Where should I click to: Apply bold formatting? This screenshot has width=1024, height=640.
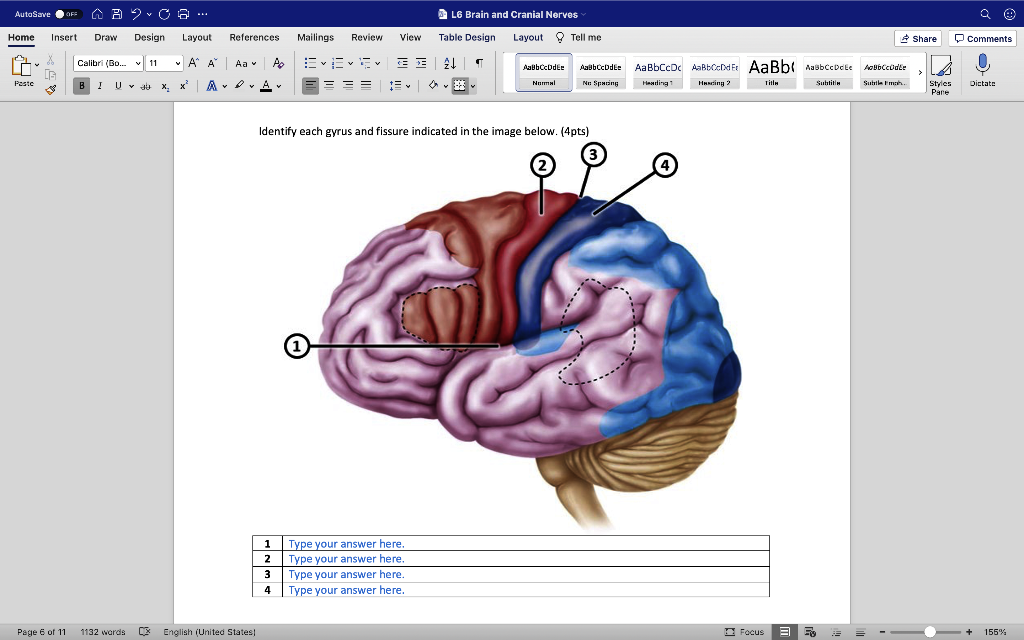(80, 85)
